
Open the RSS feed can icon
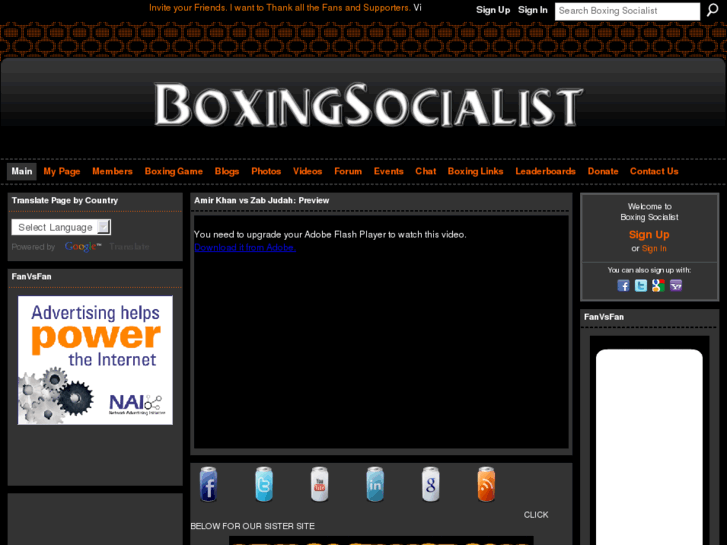pyautogui.click(x=486, y=484)
